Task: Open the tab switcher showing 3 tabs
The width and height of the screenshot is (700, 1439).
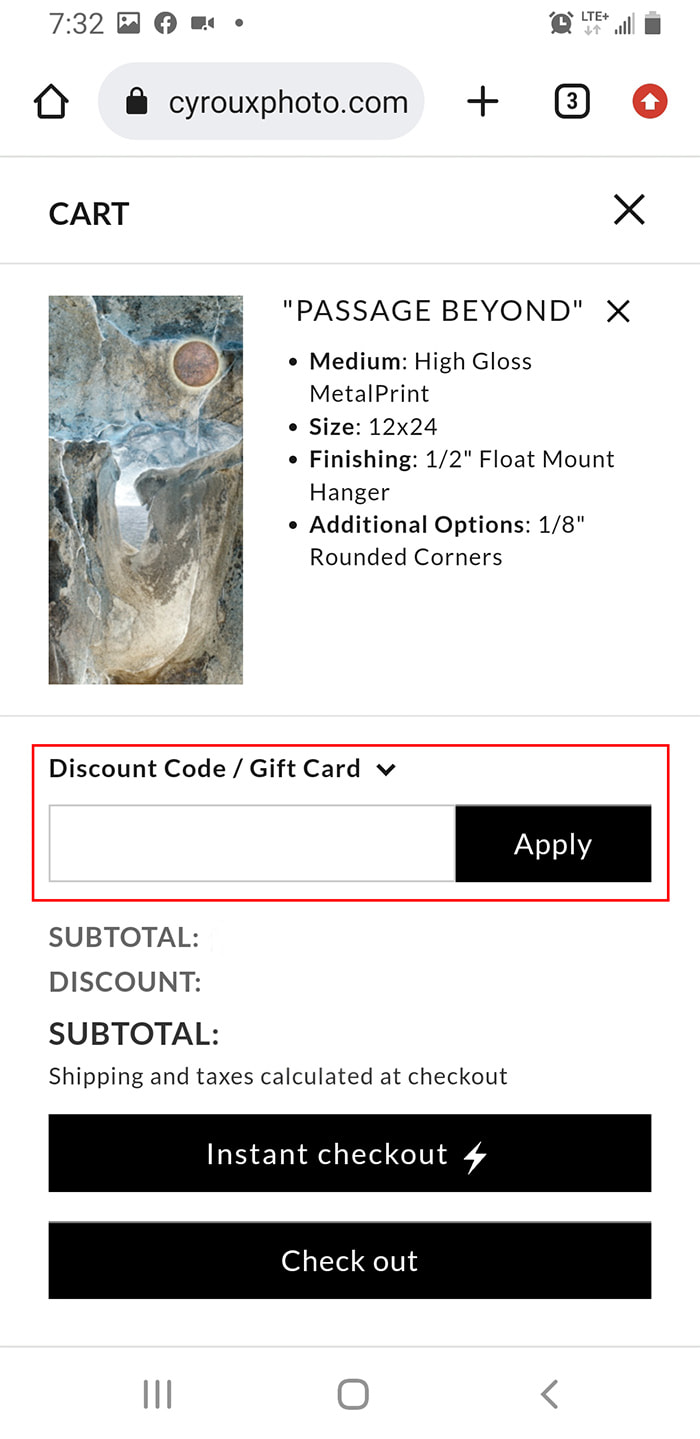Action: [571, 101]
